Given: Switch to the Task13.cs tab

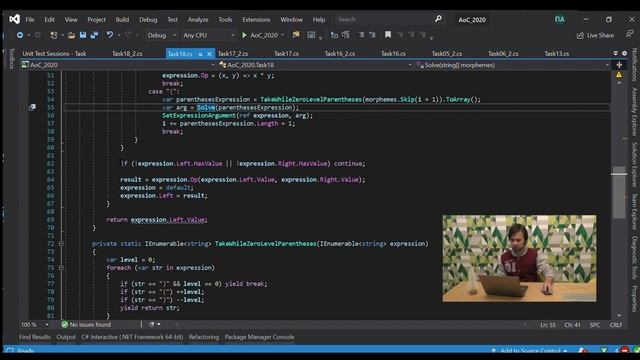Looking at the screenshot, I should (557, 53).
